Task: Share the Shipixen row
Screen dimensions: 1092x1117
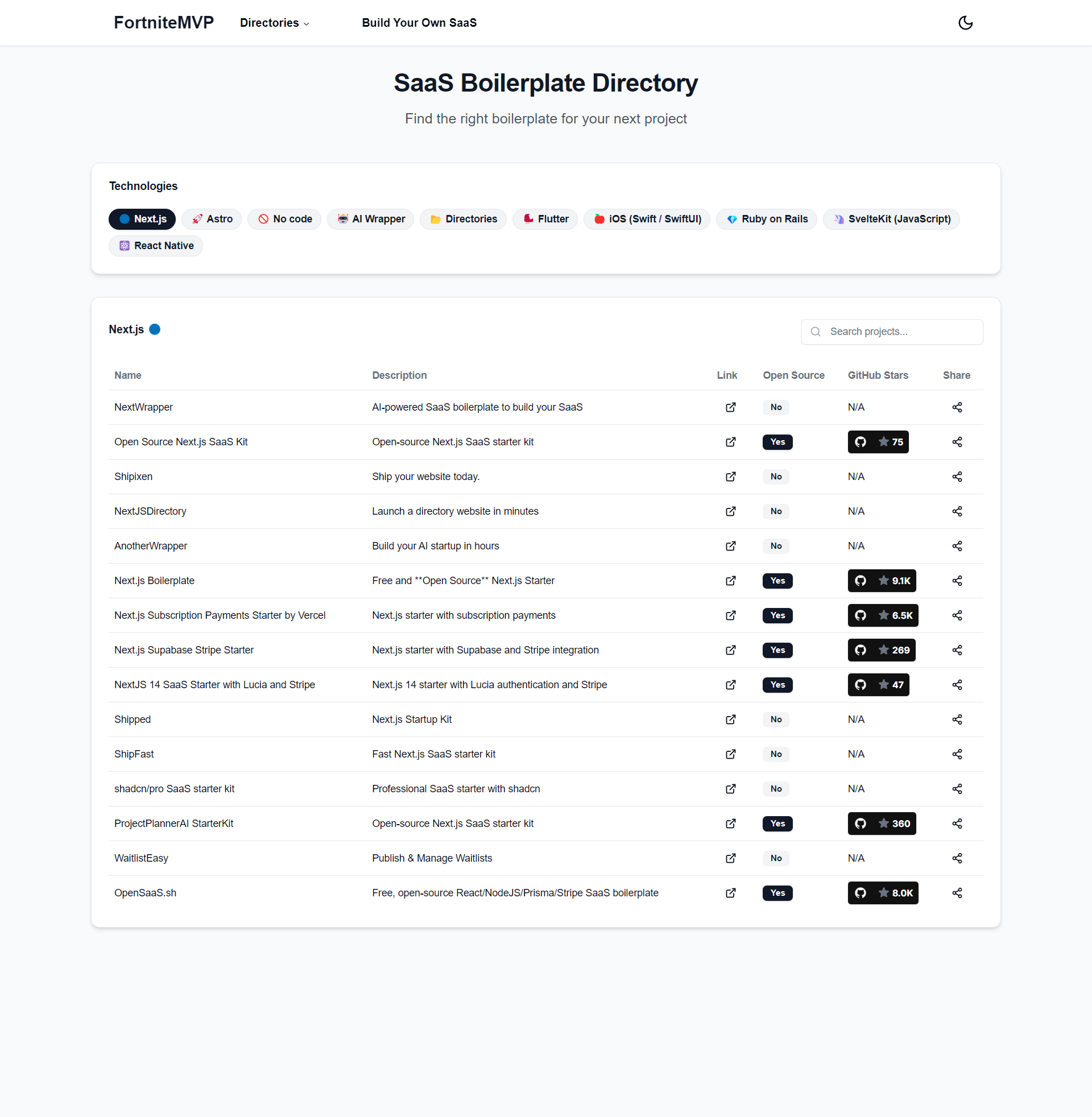Action: (957, 477)
